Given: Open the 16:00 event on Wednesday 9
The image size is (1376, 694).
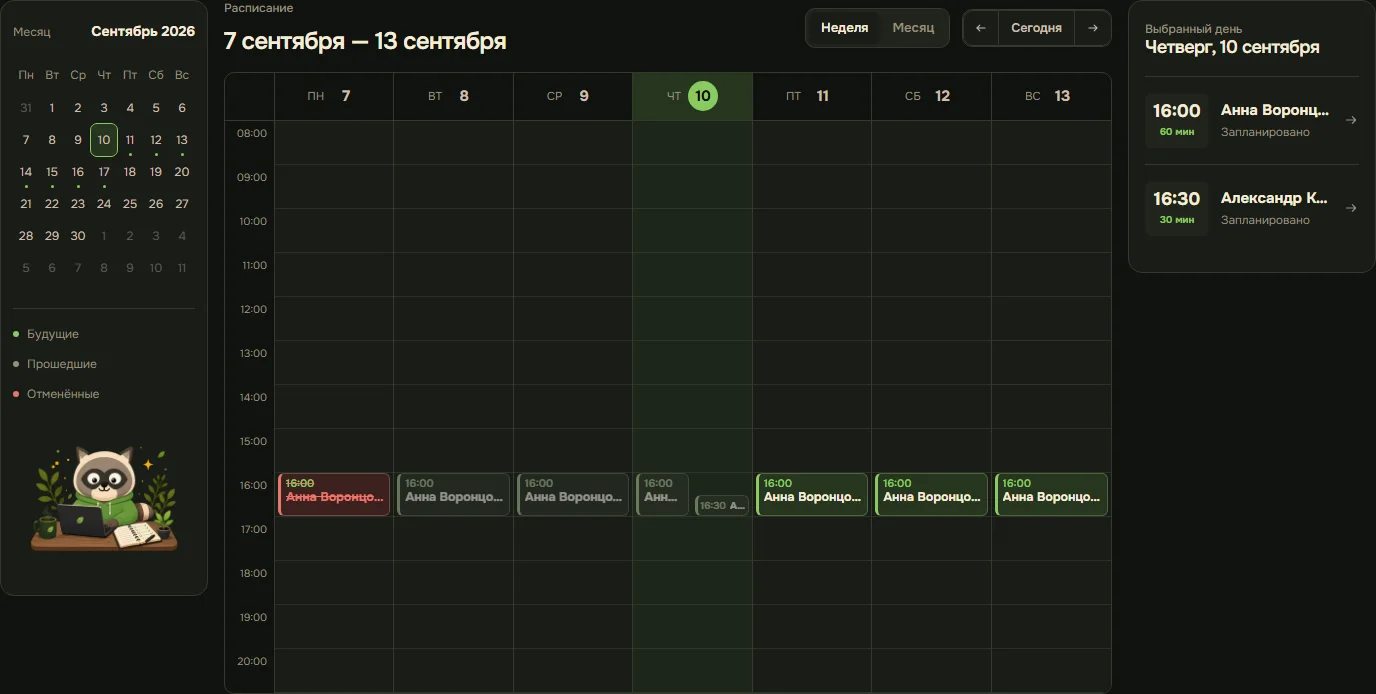Looking at the screenshot, I should click(573, 494).
